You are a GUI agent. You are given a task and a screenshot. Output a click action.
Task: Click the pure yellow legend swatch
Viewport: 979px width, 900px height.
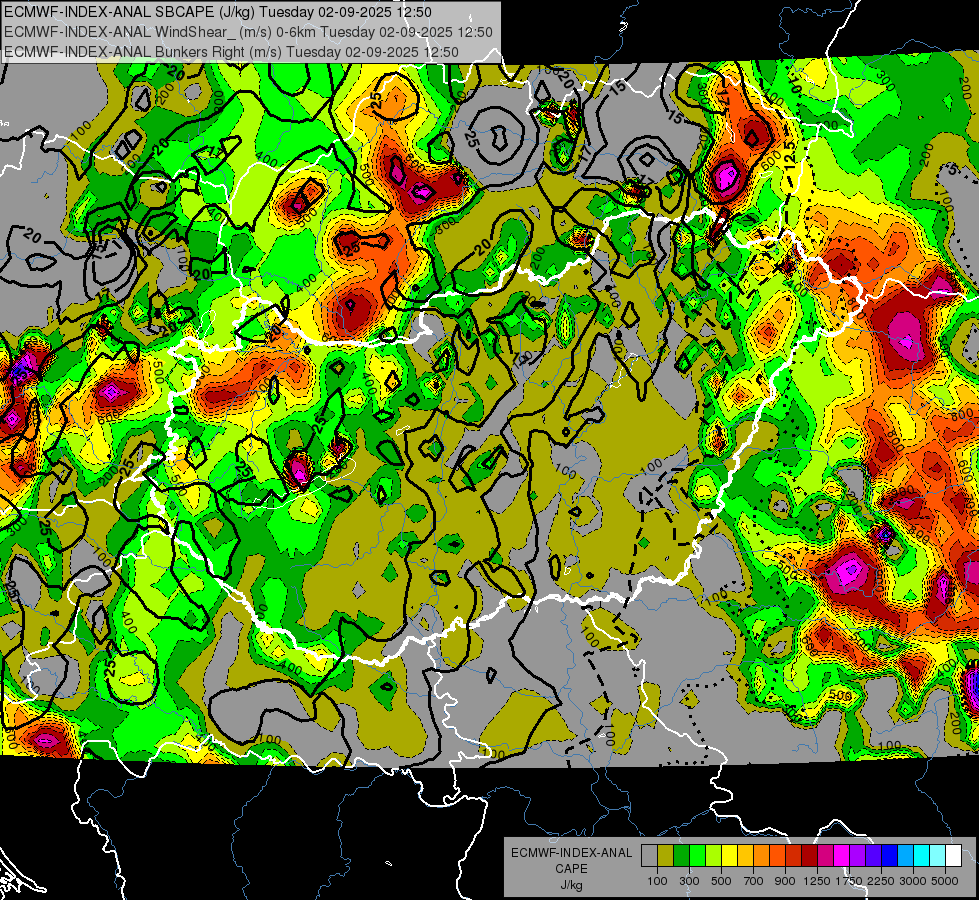[729, 856]
